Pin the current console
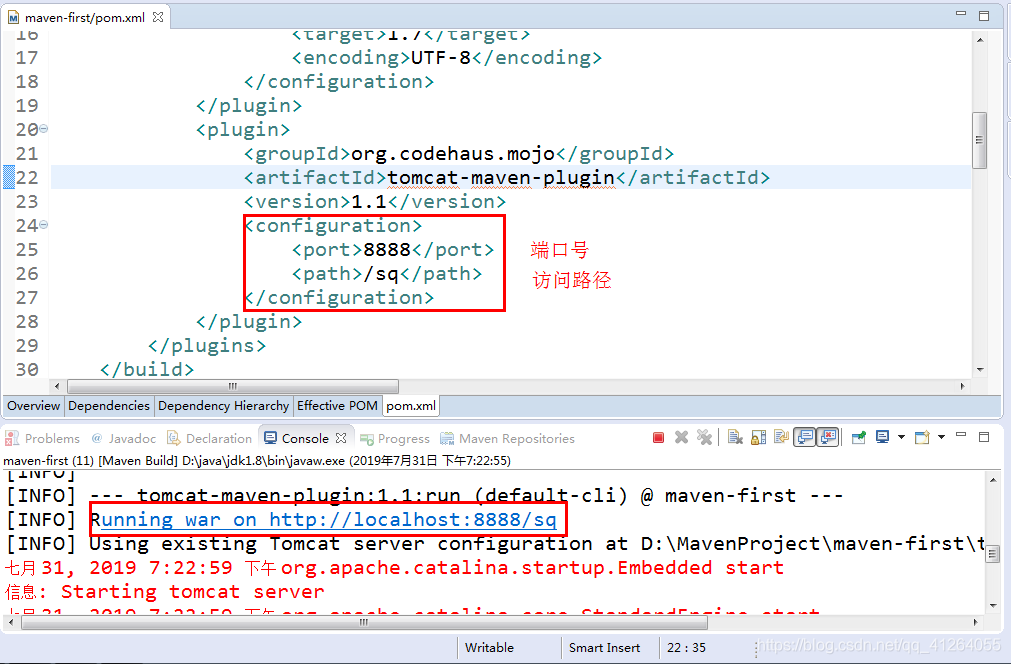This screenshot has height=664, width=1011. tap(858, 438)
